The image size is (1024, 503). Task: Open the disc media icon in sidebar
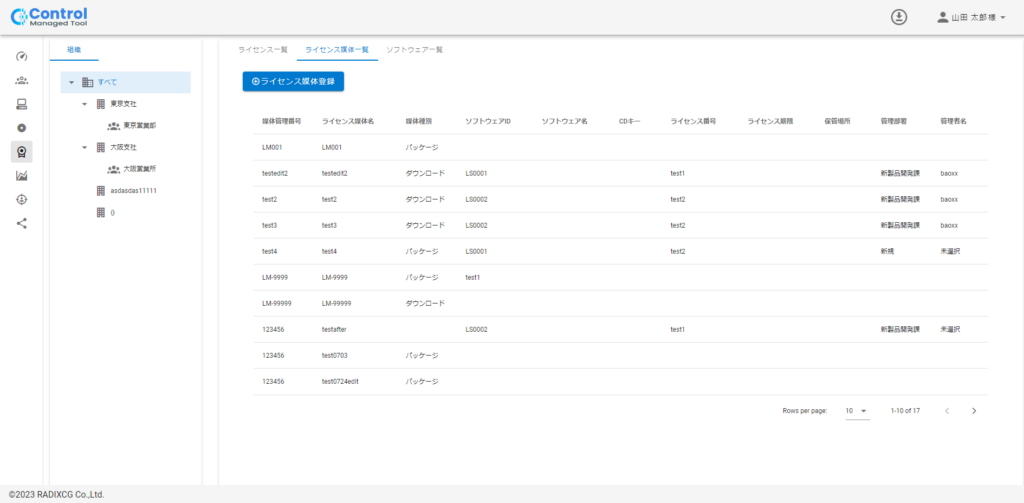click(x=22, y=128)
